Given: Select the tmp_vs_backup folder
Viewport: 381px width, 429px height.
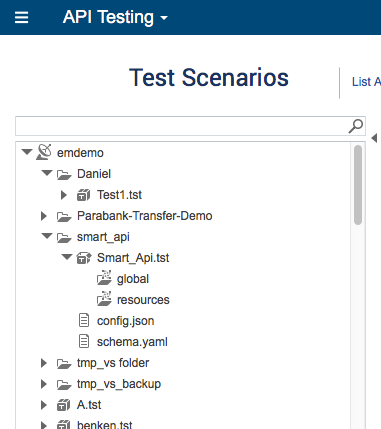Looking at the screenshot, I should [x=119, y=384].
